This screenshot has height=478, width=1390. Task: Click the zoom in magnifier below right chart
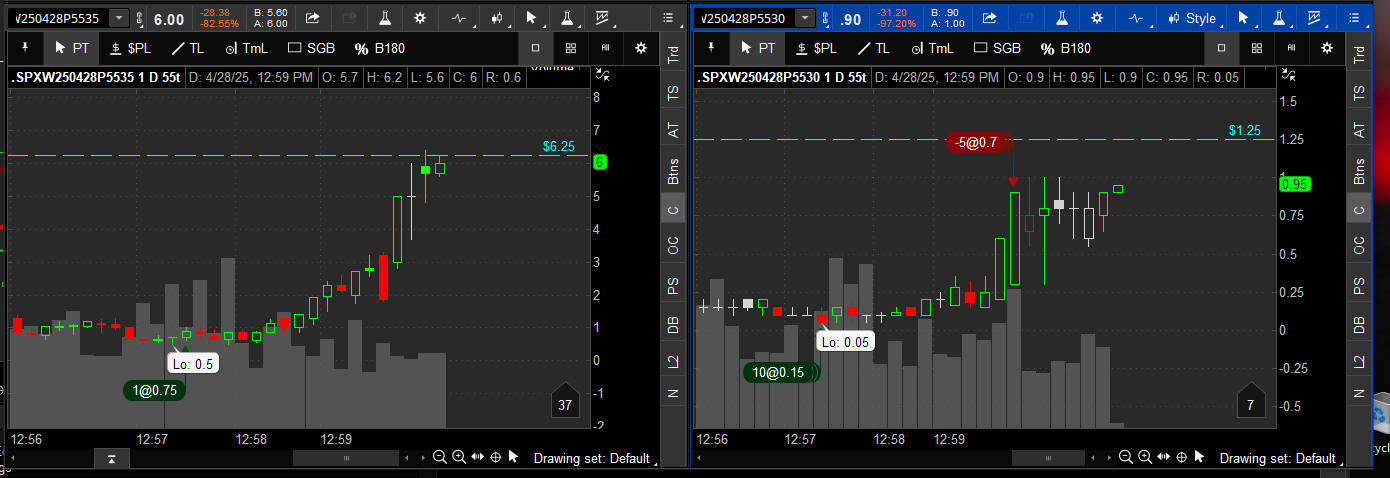[x=1144, y=457]
